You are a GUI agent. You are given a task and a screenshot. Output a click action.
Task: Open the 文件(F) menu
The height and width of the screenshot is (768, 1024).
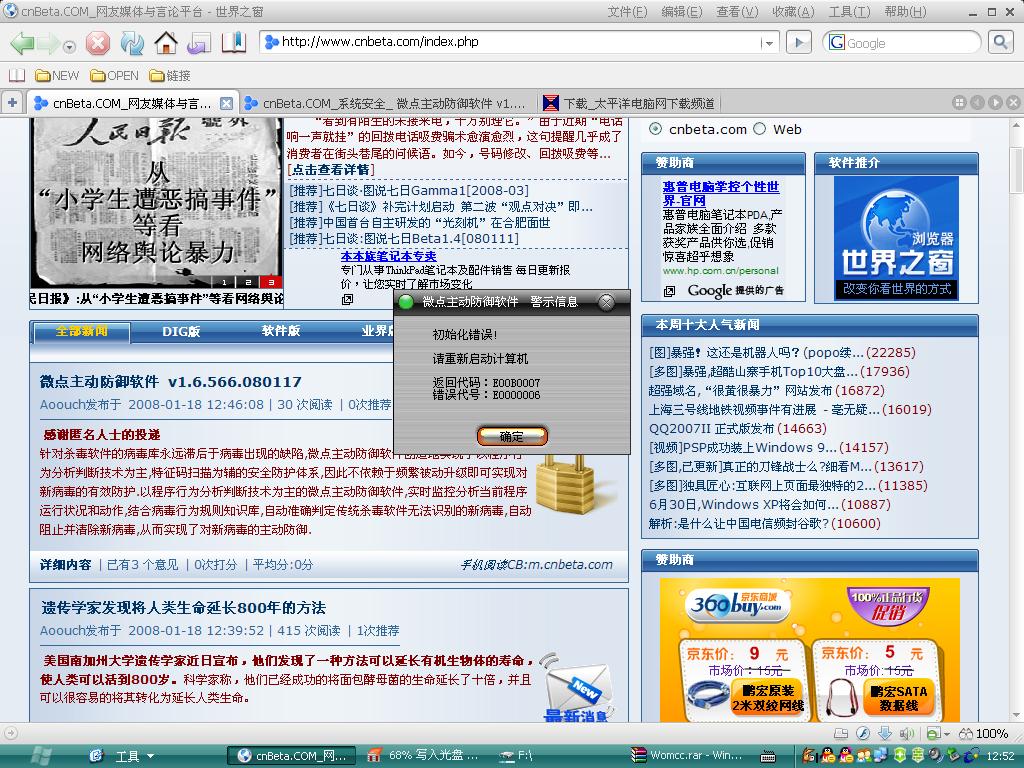(x=627, y=11)
